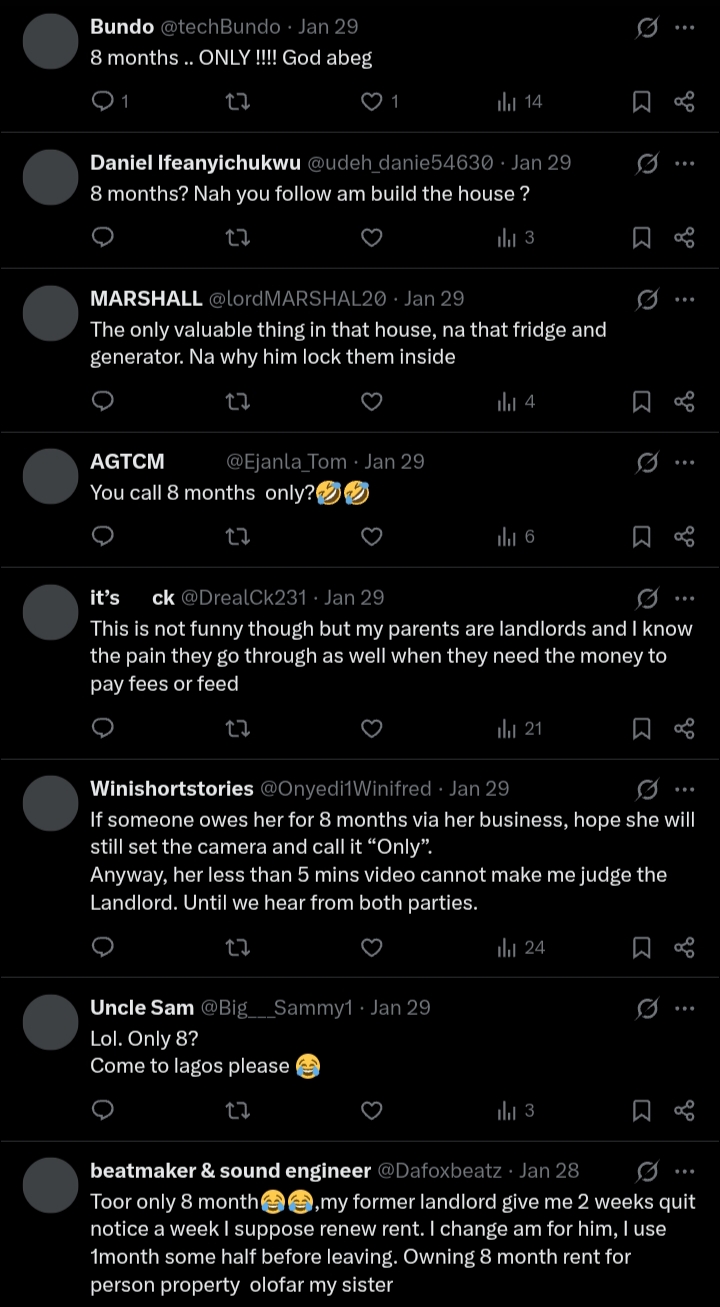
Task: Open Grok icon on Dafoxbeatz's tweet
Action: tap(647, 1171)
